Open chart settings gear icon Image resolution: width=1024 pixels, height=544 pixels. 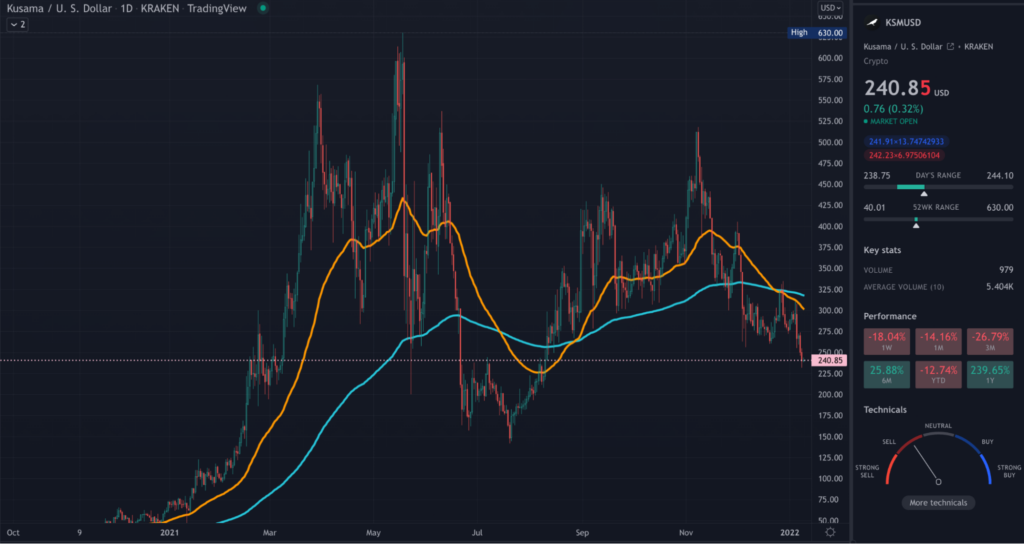point(830,532)
